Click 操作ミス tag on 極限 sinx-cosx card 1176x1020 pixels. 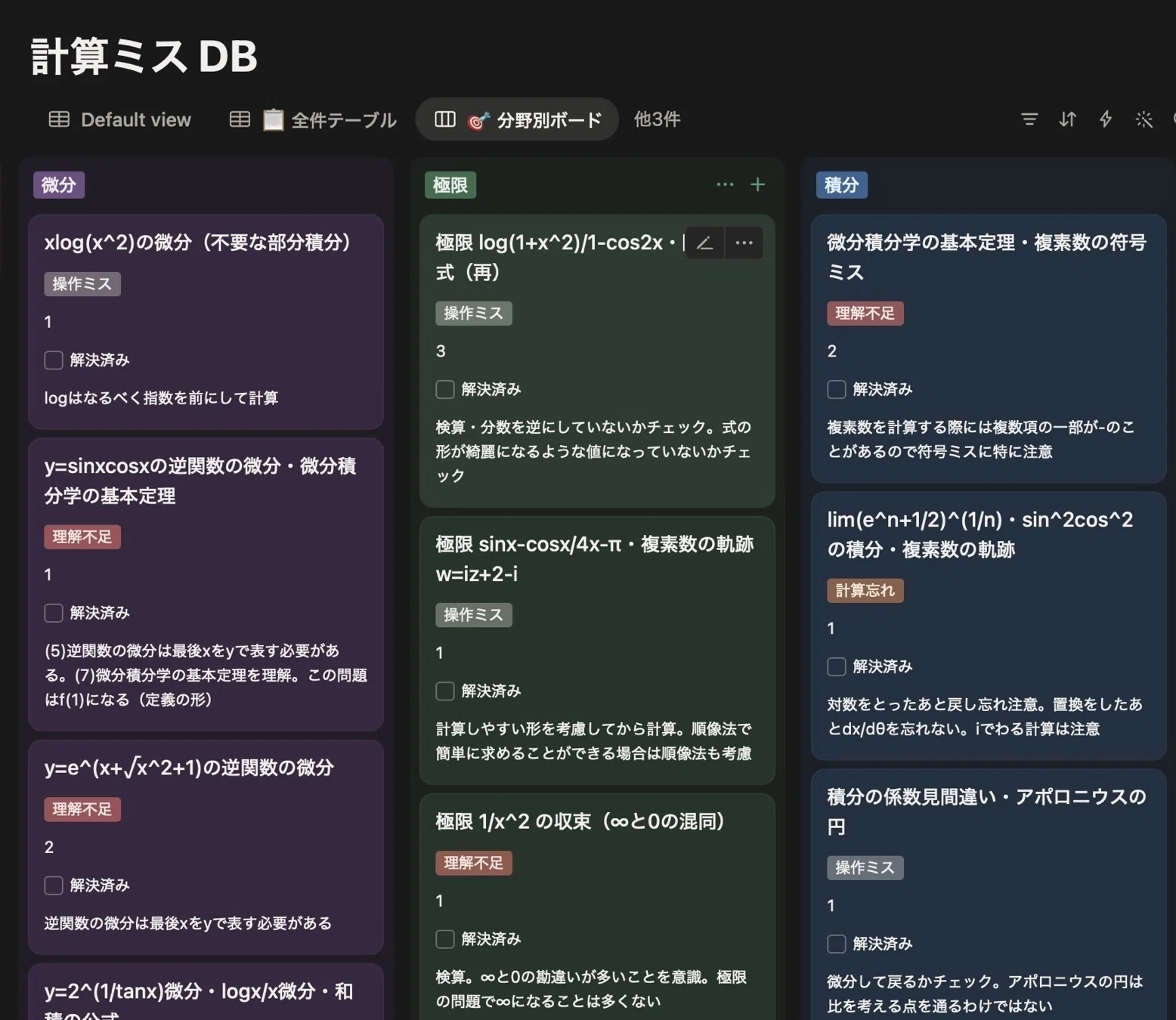pos(474,615)
